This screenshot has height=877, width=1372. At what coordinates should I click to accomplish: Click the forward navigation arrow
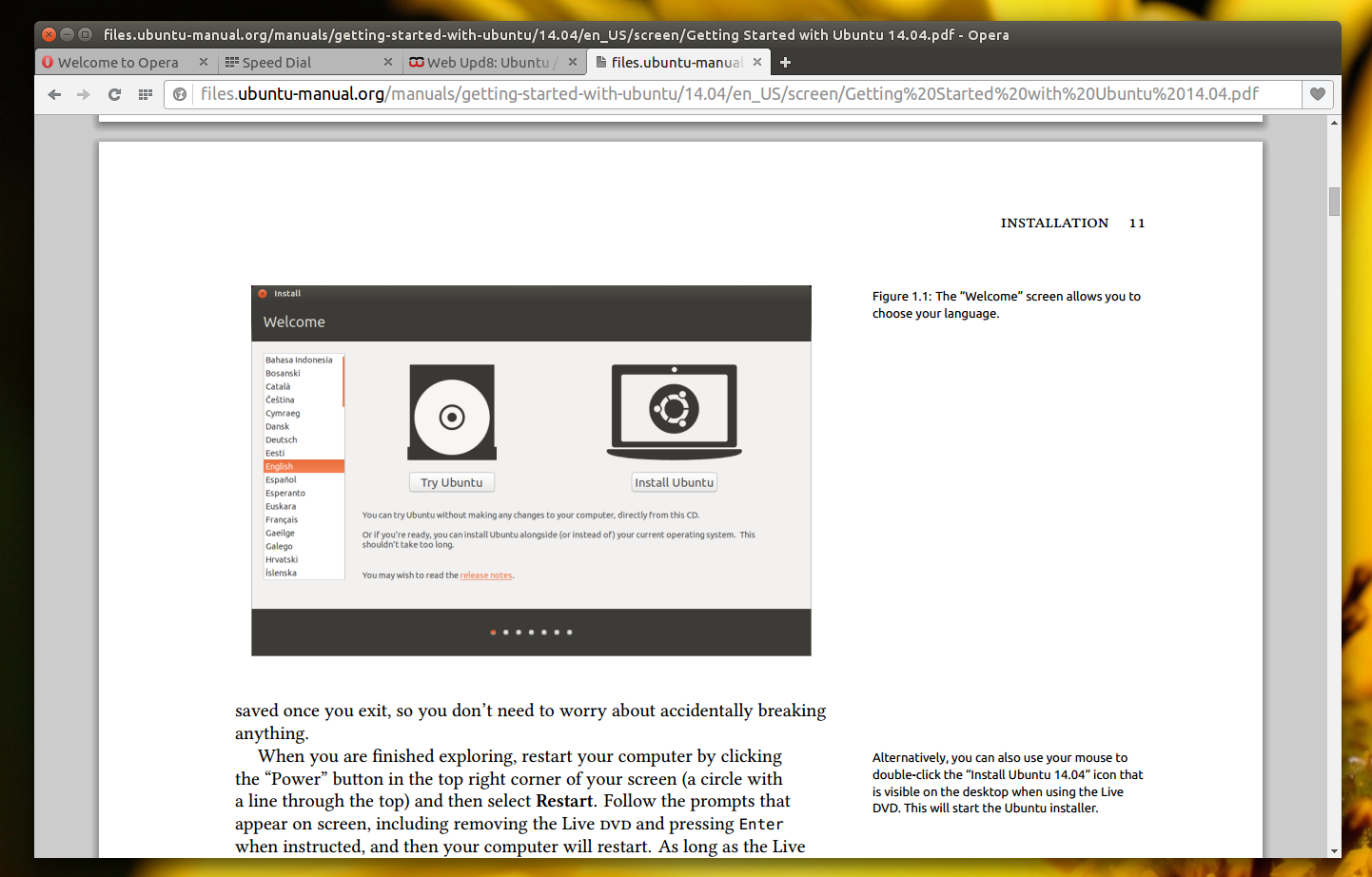pyautogui.click(x=84, y=94)
